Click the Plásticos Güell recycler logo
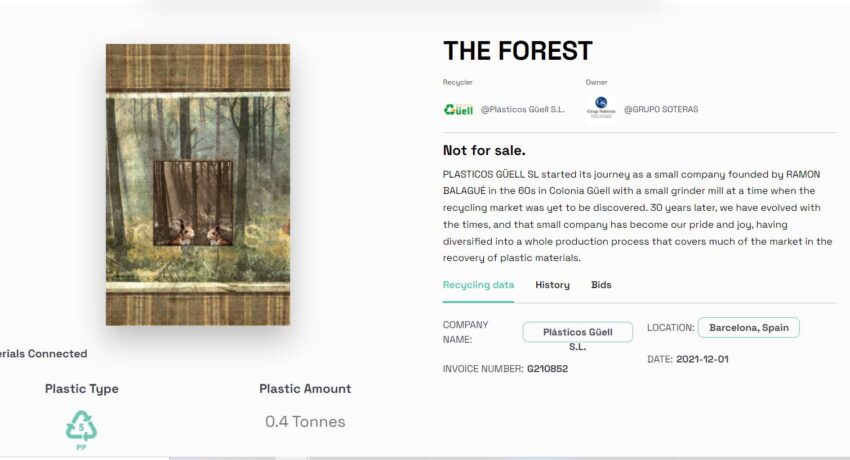Image resolution: width=850 pixels, height=460 pixels. click(459, 109)
